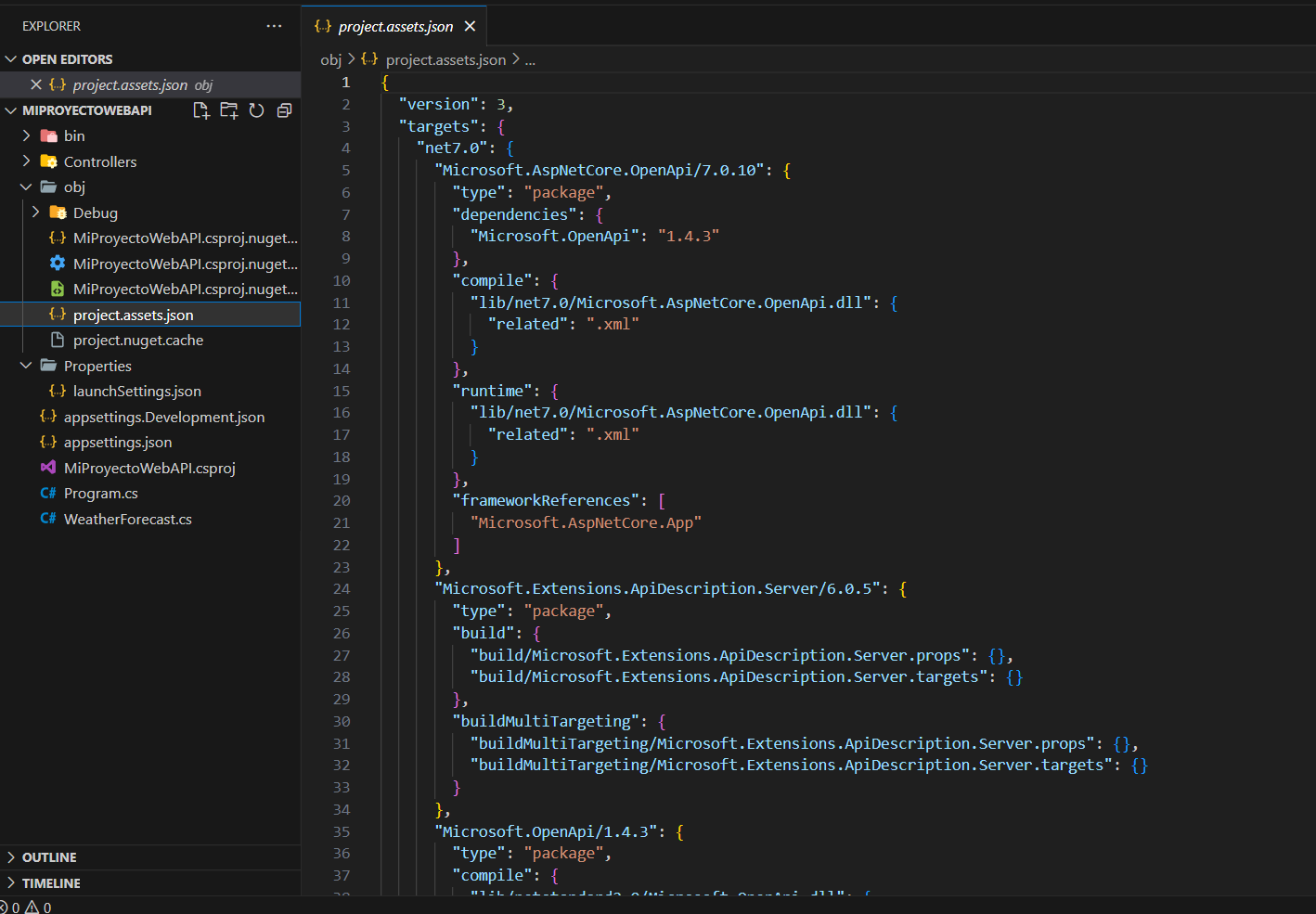Click the EXPLORER panel title
Image resolution: width=1316 pixels, height=914 pixels.
[x=52, y=26]
